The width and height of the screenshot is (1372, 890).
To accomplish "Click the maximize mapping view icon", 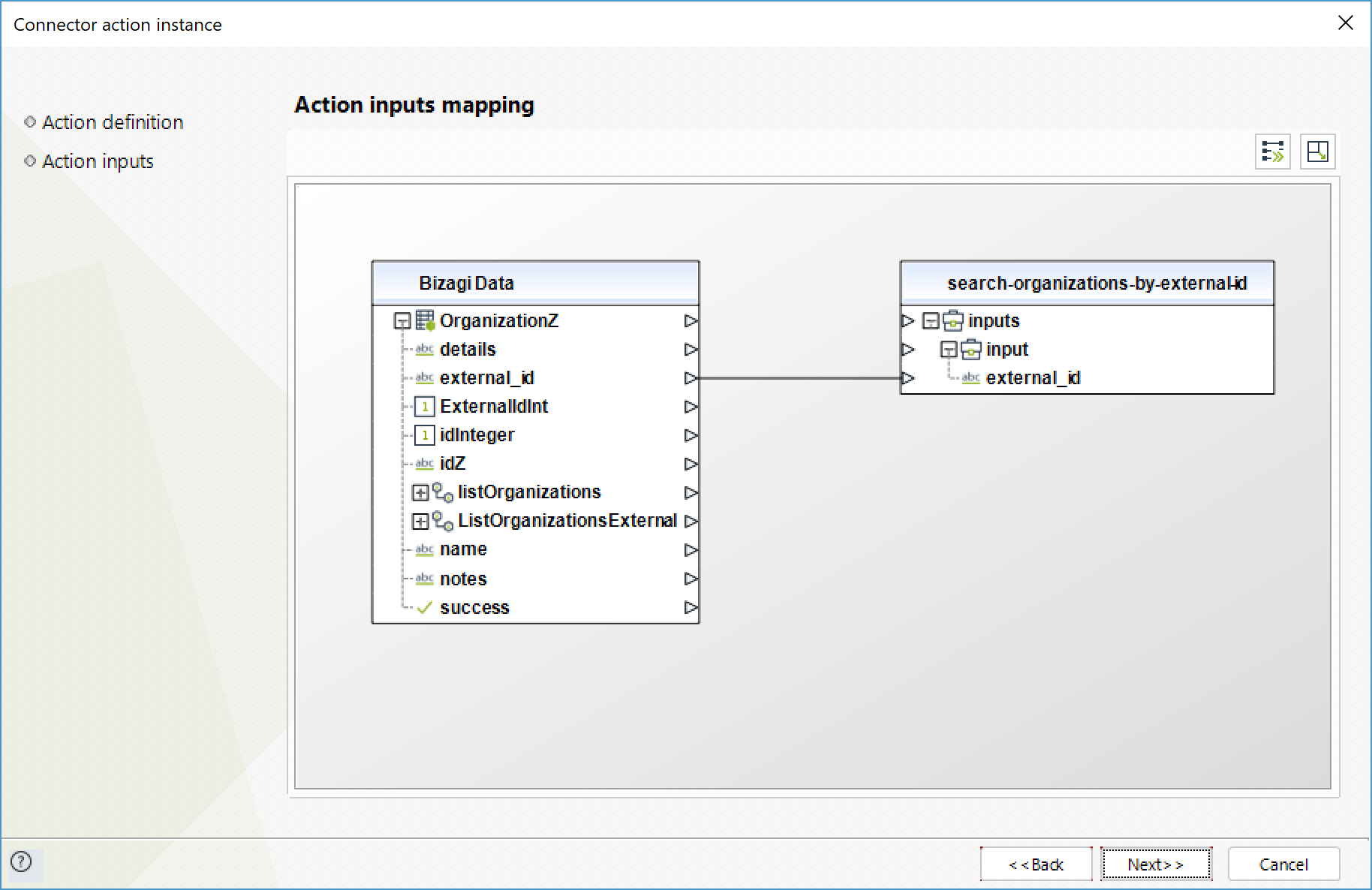I will [x=1317, y=152].
